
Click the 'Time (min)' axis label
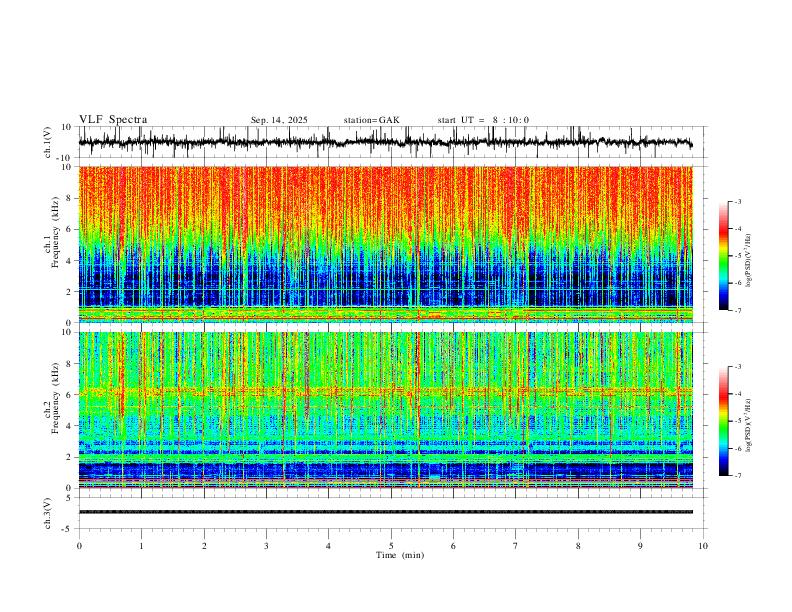click(400, 555)
